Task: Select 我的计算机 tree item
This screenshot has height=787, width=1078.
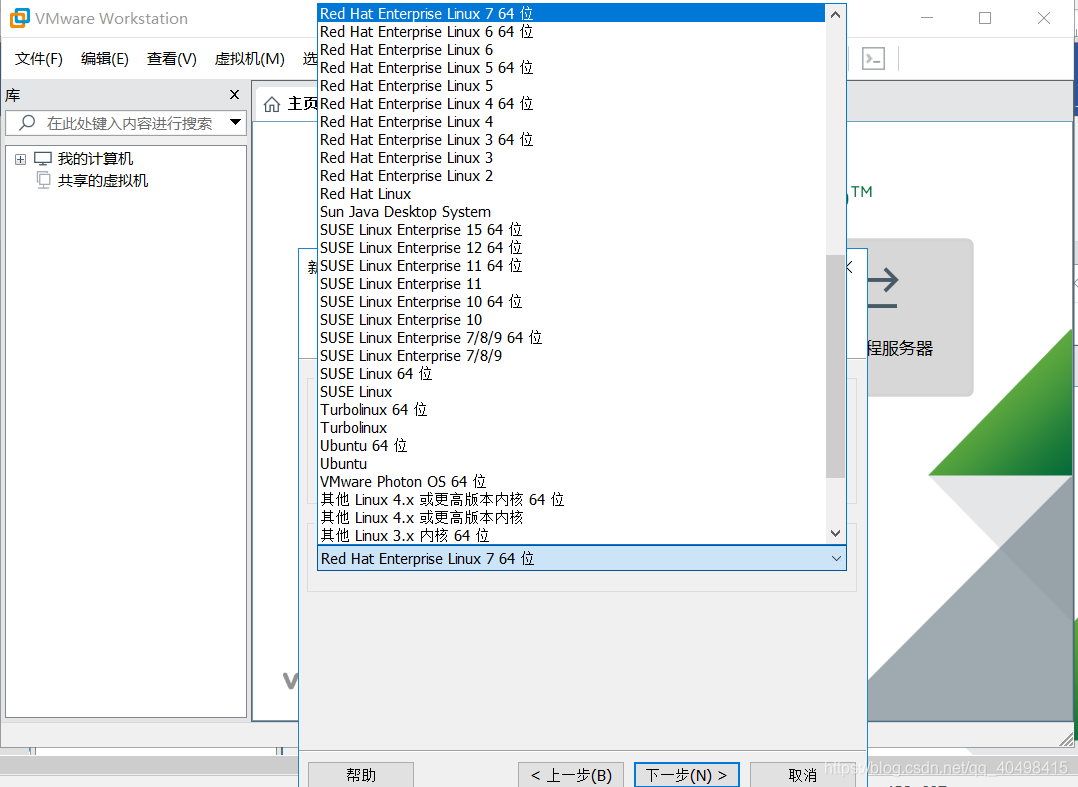Action: [95, 159]
